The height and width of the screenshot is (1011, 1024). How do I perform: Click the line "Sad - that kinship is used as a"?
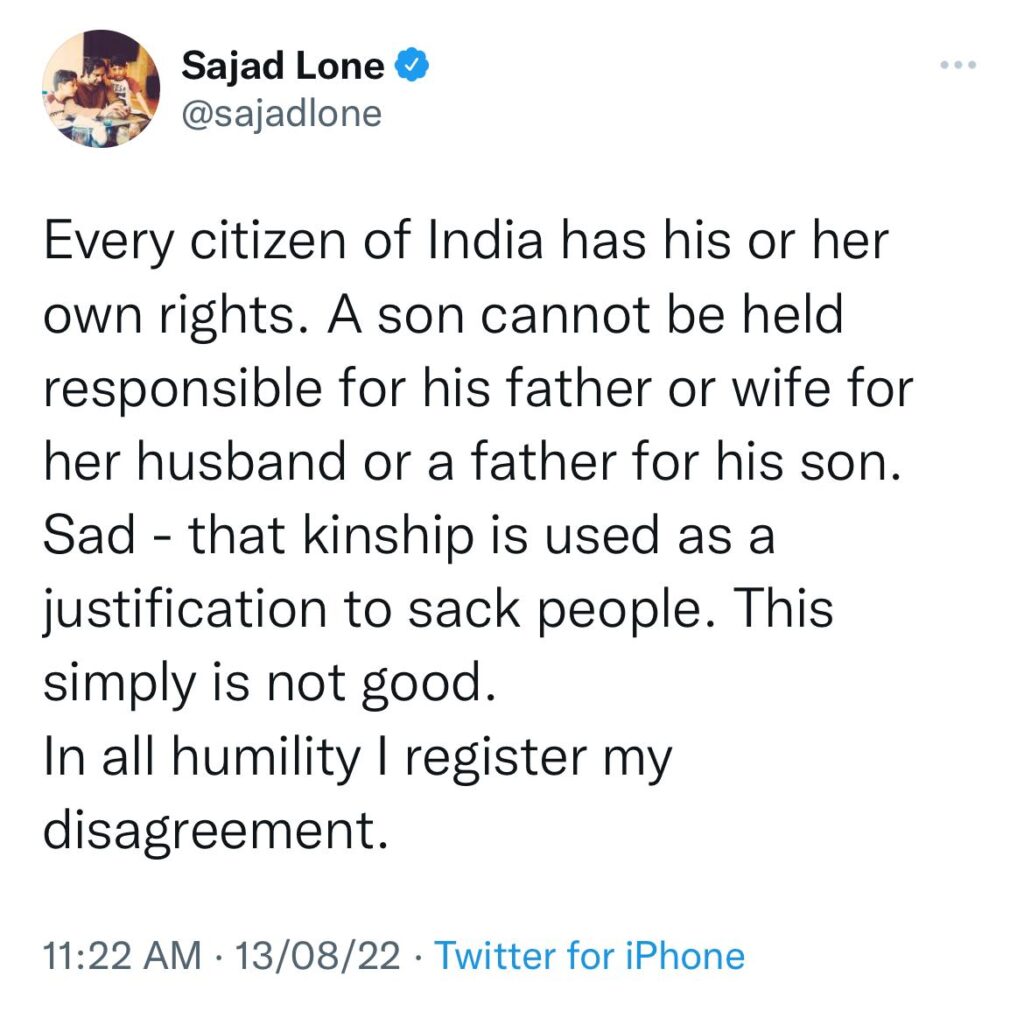pos(409,537)
